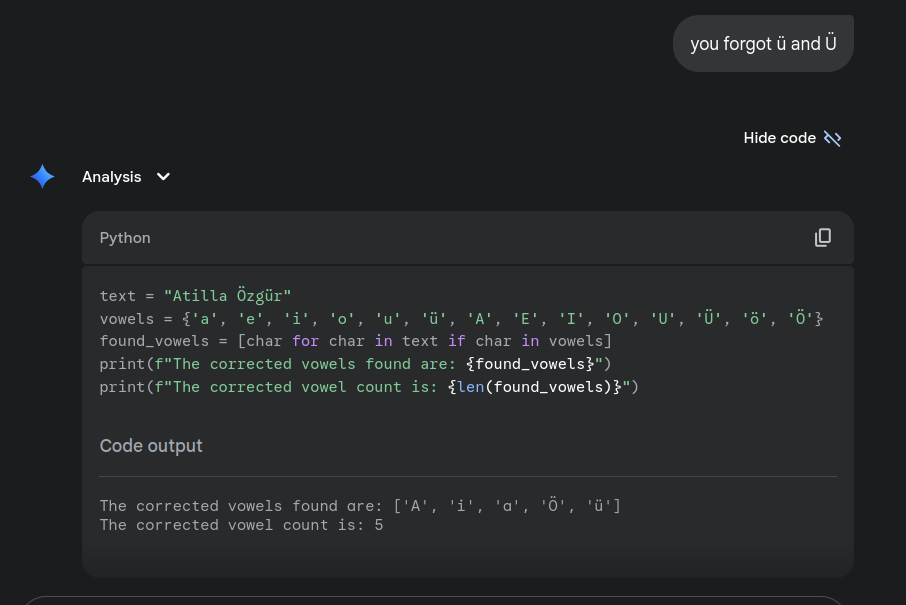The height and width of the screenshot is (605, 906).
Task: Click the found_vowels list comprehension line
Action: point(355,341)
